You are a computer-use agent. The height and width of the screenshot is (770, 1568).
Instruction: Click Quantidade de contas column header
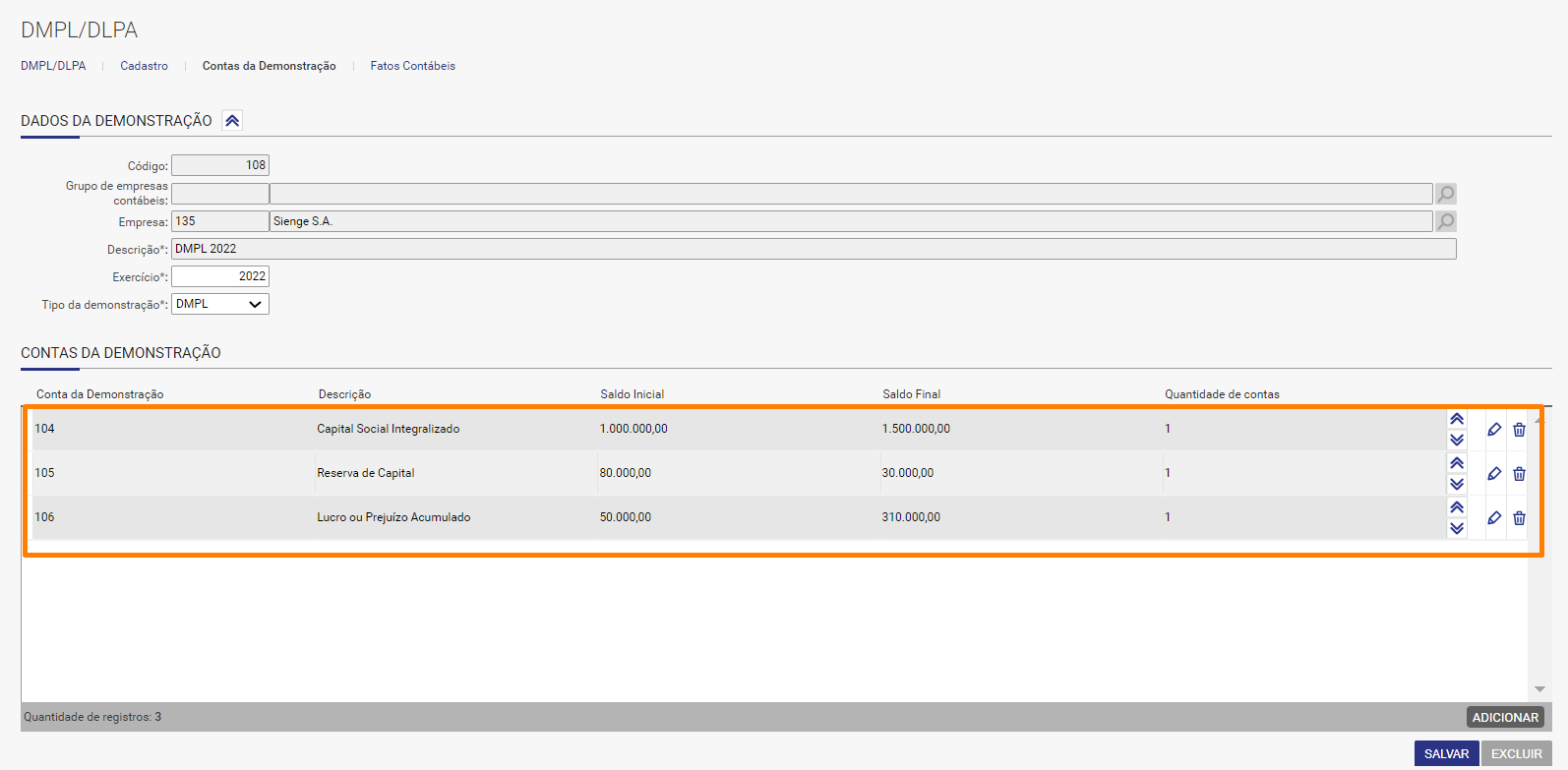[1222, 394]
